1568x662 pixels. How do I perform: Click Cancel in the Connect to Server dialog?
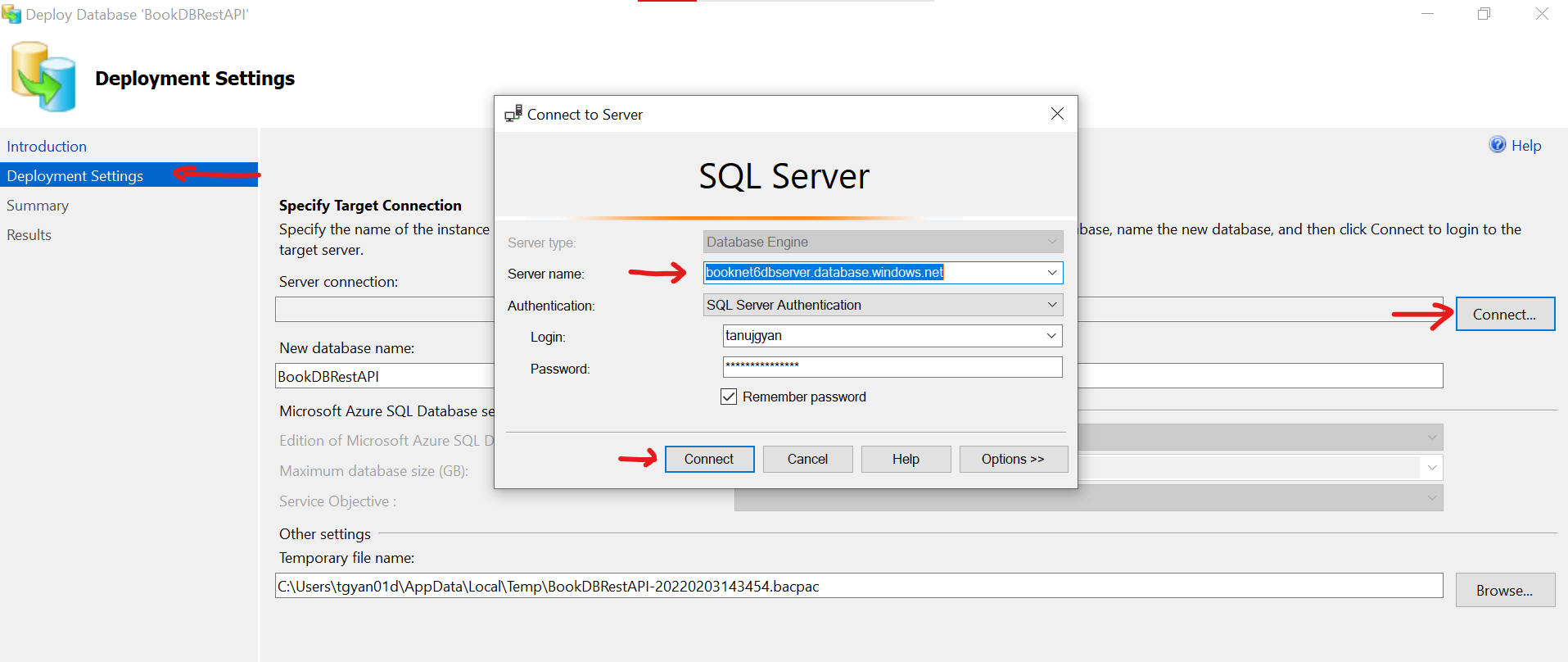coord(807,459)
